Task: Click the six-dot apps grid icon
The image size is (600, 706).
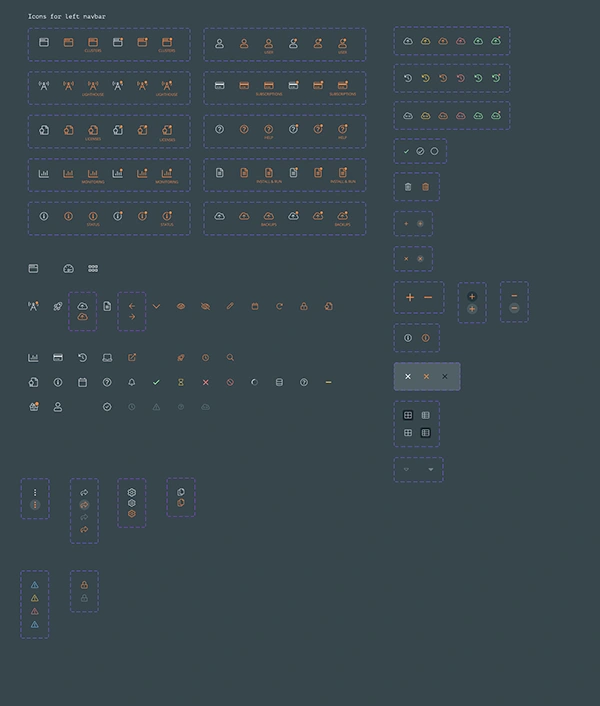Action: coord(93,269)
